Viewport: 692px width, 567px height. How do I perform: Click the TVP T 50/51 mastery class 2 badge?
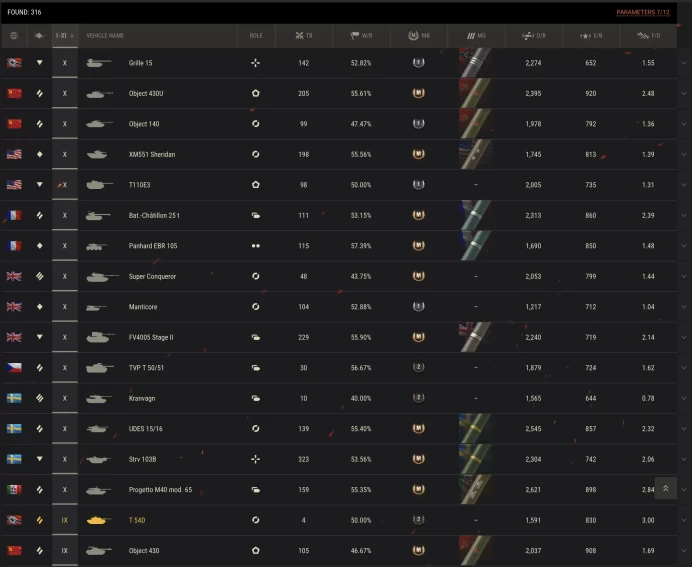click(x=418, y=367)
